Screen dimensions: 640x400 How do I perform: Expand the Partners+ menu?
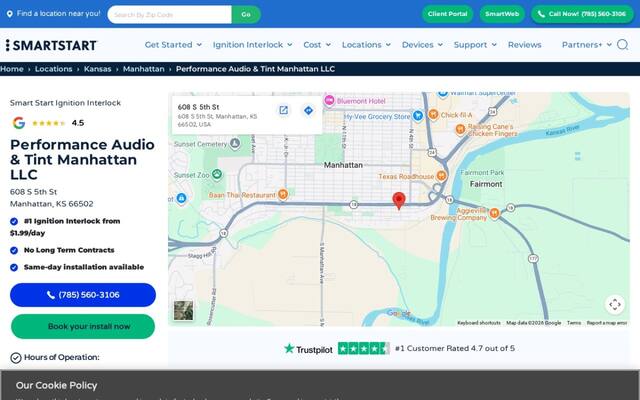click(587, 45)
